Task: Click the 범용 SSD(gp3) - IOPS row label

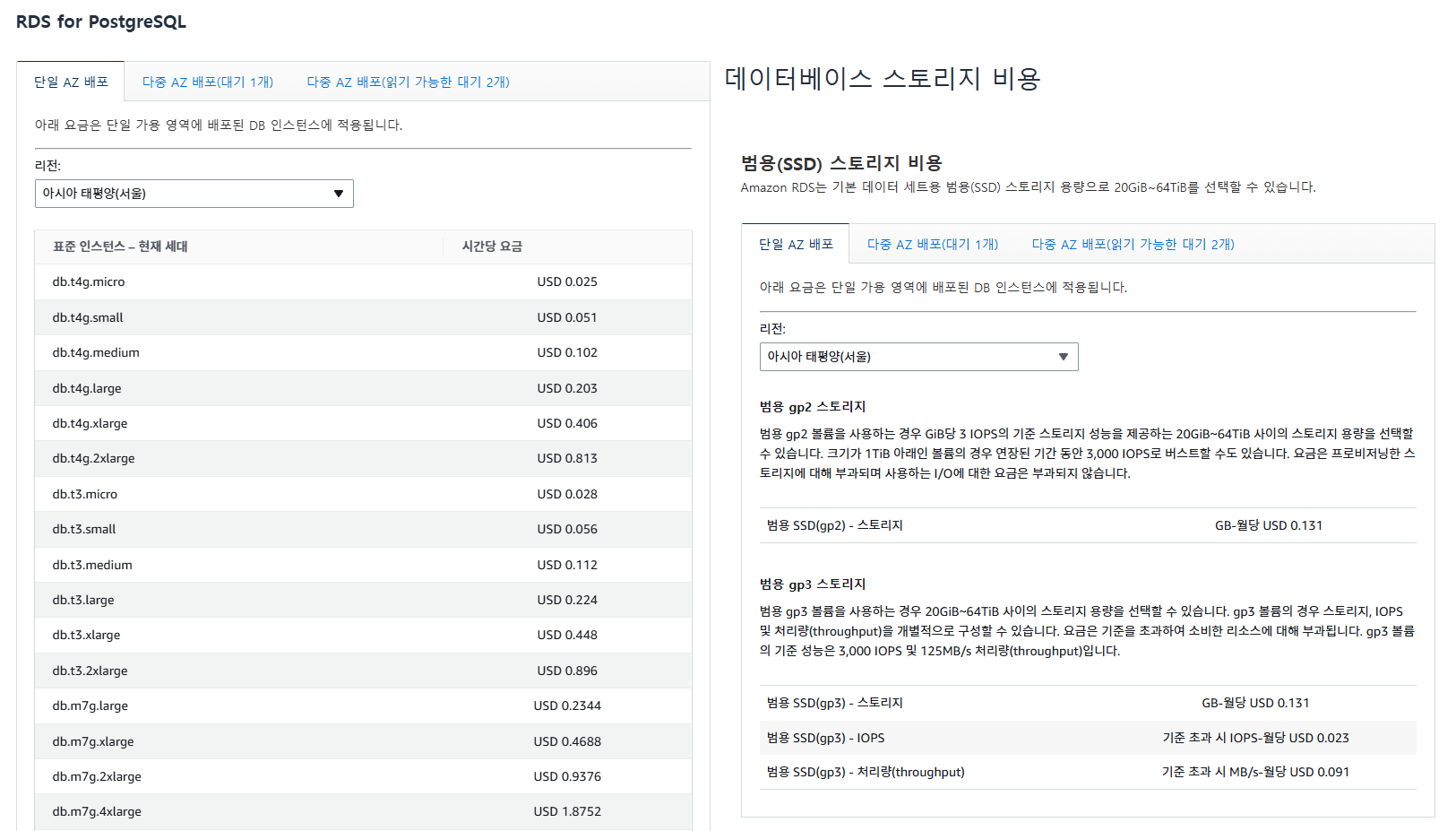Action: click(x=826, y=738)
